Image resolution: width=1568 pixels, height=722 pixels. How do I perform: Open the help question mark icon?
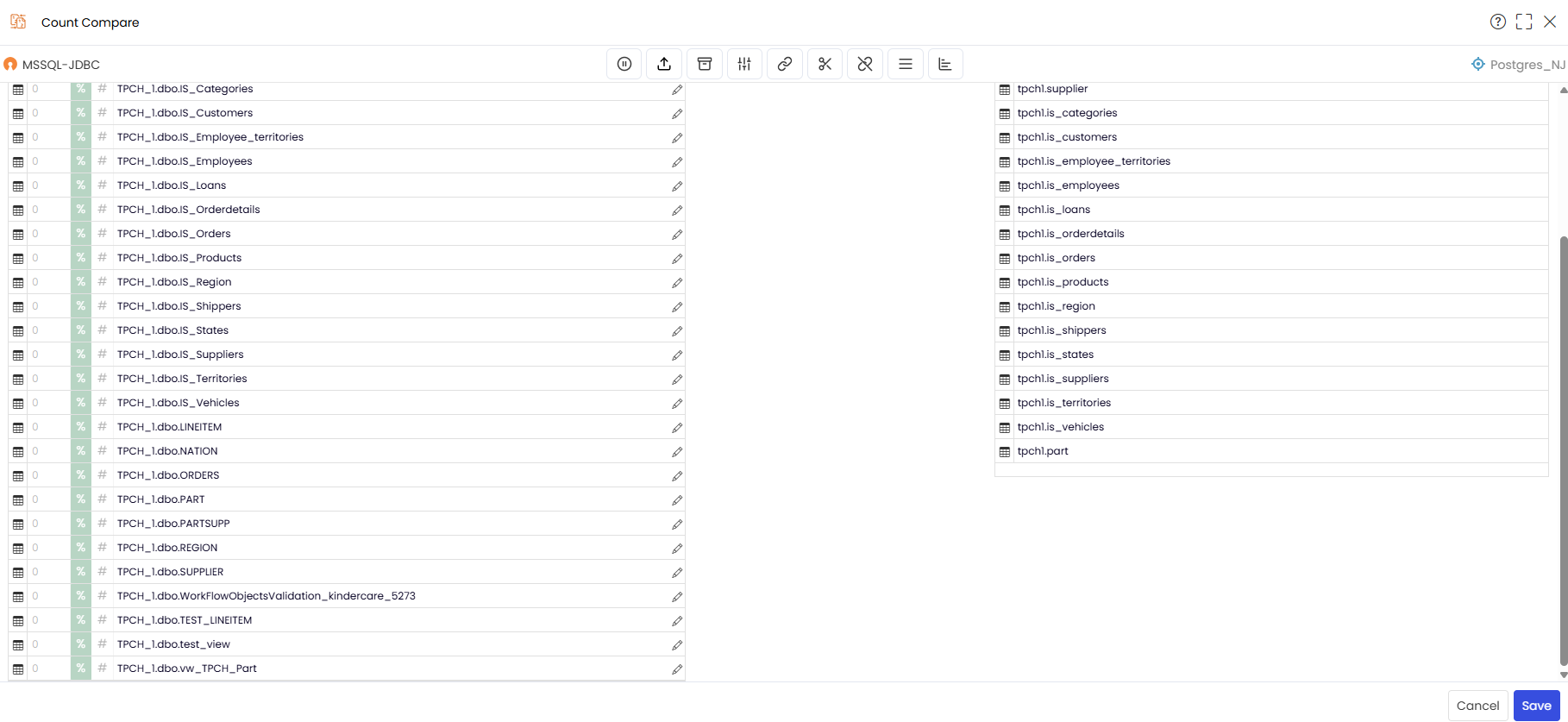(x=1498, y=22)
